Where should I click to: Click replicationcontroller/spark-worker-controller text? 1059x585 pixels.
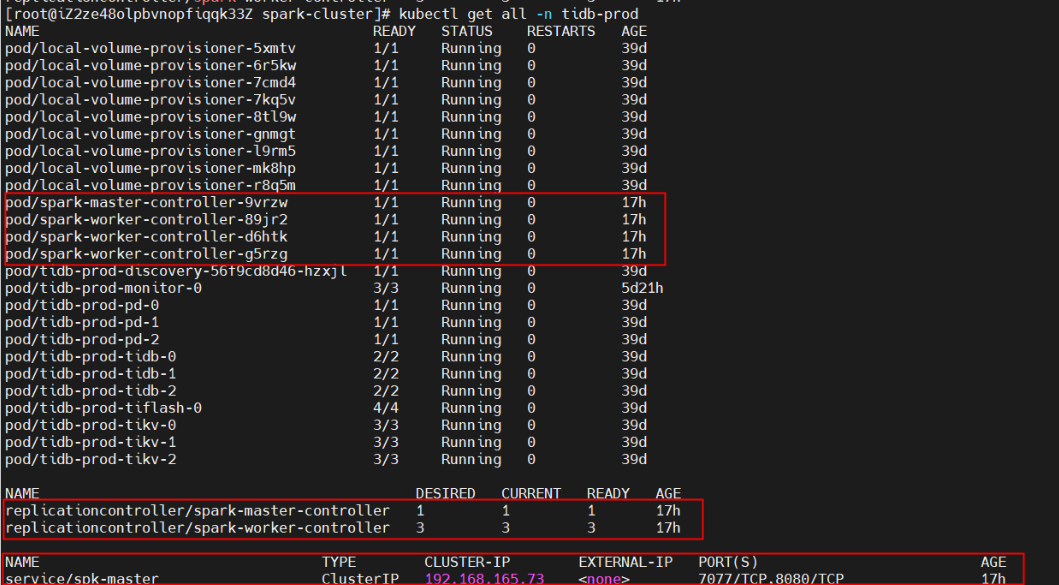pos(197,528)
